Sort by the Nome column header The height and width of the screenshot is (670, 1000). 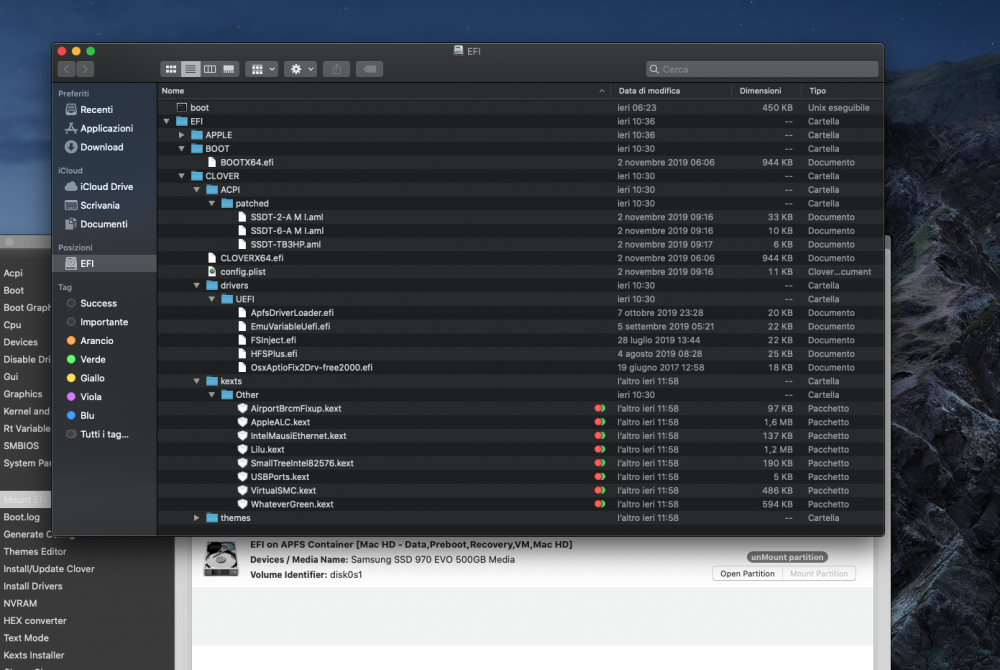[x=383, y=91]
